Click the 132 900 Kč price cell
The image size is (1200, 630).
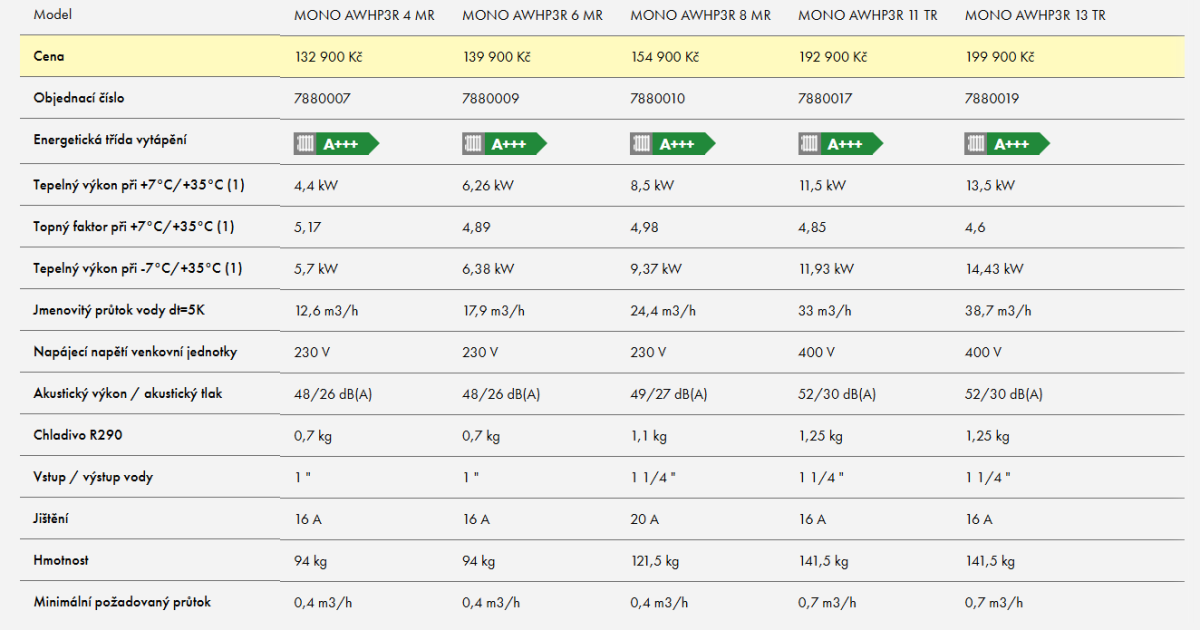pyautogui.click(x=328, y=57)
